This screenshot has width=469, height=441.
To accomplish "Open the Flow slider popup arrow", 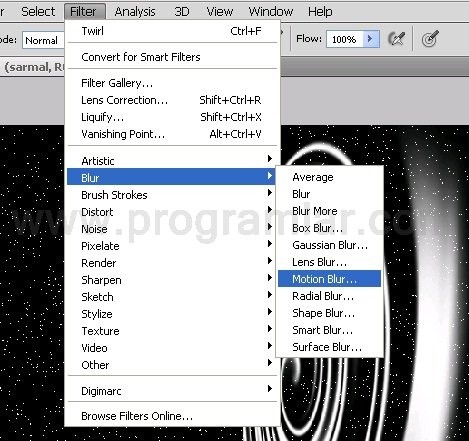I will point(371,39).
